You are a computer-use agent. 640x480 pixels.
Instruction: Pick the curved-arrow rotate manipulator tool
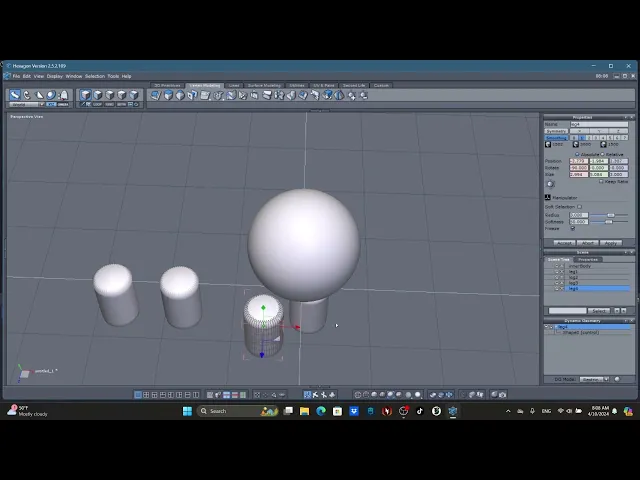pos(27,95)
